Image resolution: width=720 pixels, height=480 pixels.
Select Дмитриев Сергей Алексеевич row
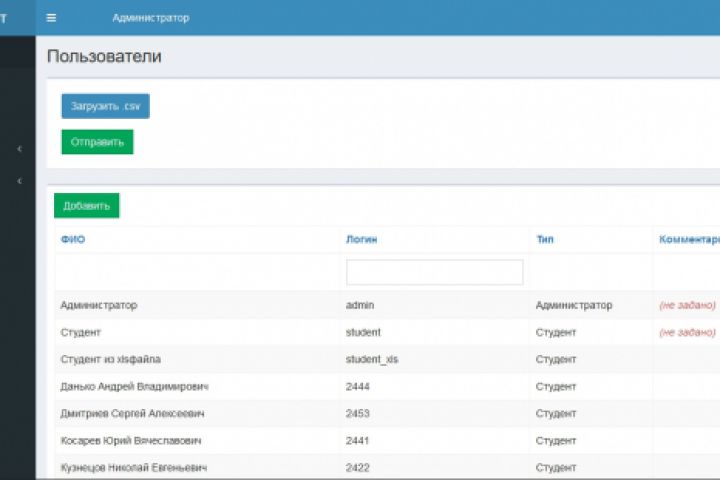point(132,414)
